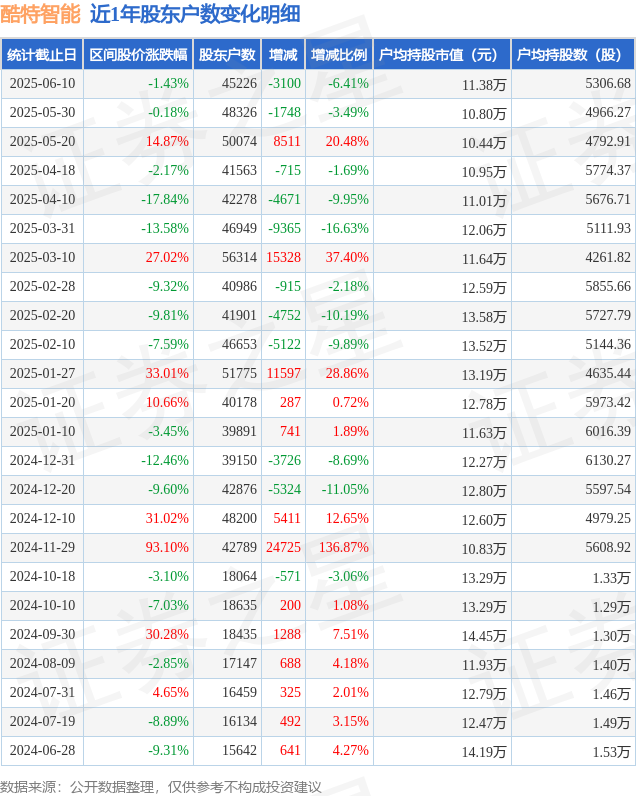
Task: Select the 2024-06-28 date cell
Action: (x=42, y=750)
